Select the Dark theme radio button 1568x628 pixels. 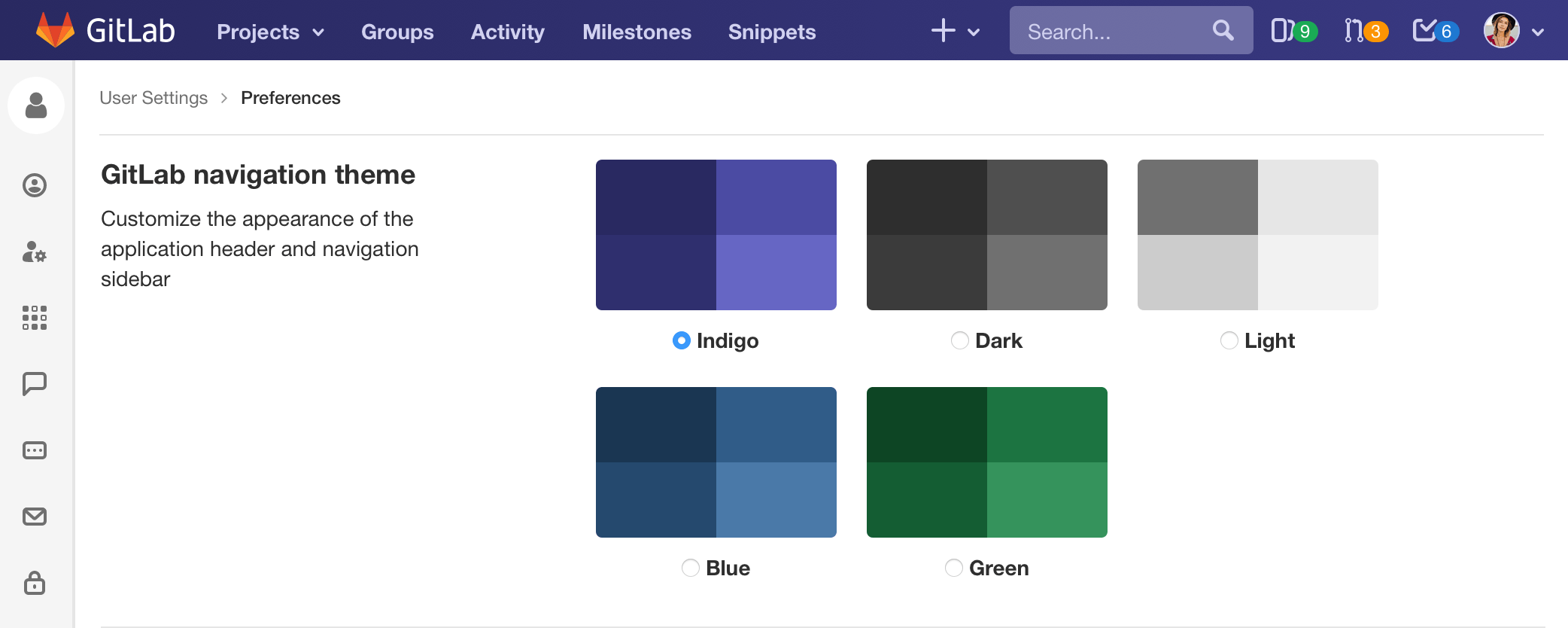960,340
